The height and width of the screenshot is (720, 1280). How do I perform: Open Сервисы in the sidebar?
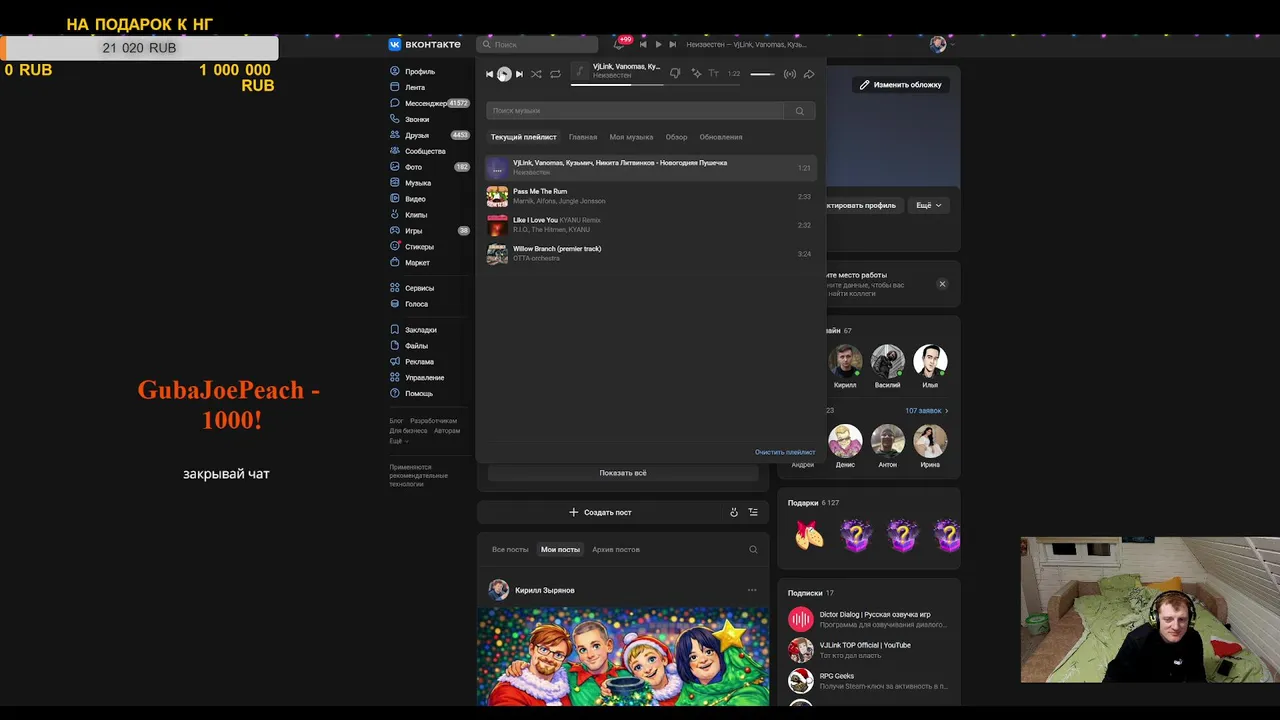click(x=412, y=288)
